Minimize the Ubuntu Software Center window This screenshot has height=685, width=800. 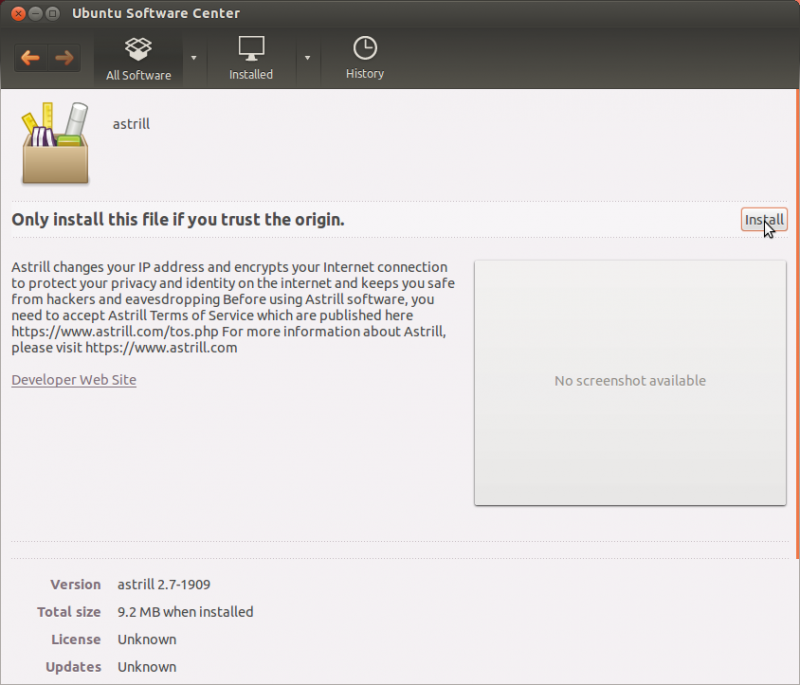tap(35, 13)
